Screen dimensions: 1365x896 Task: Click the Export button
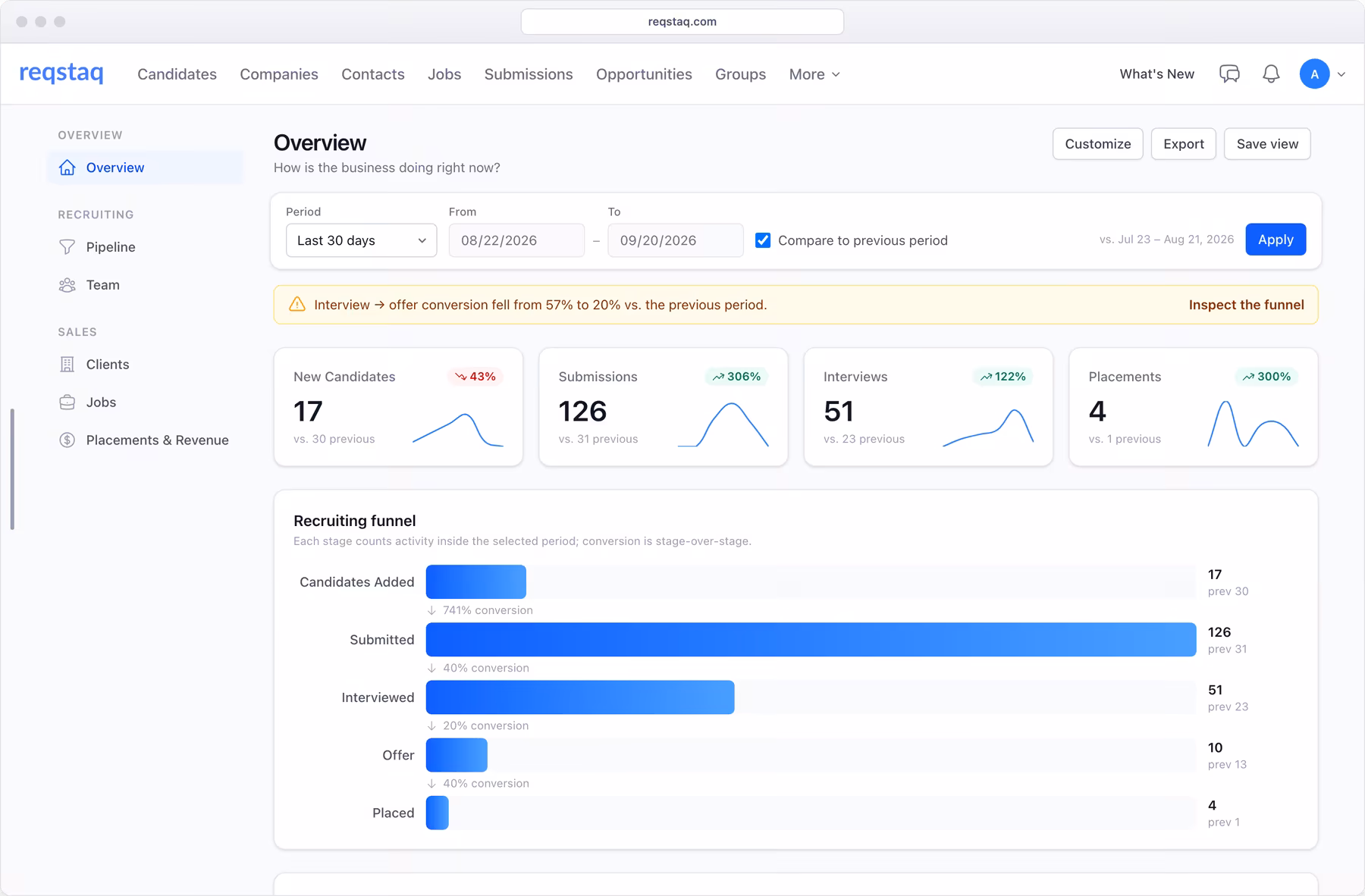[1183, 144]
